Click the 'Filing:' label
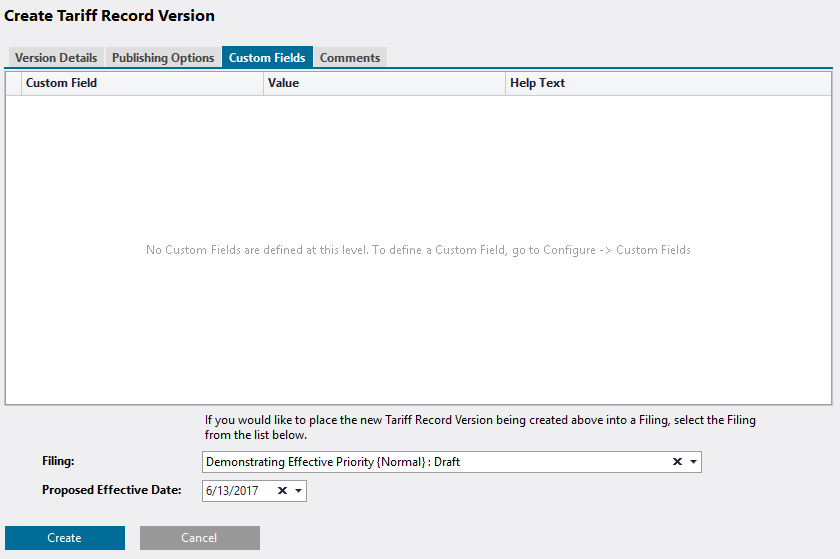Viewport: 840px width, 559px height. (x=59, y=461)
